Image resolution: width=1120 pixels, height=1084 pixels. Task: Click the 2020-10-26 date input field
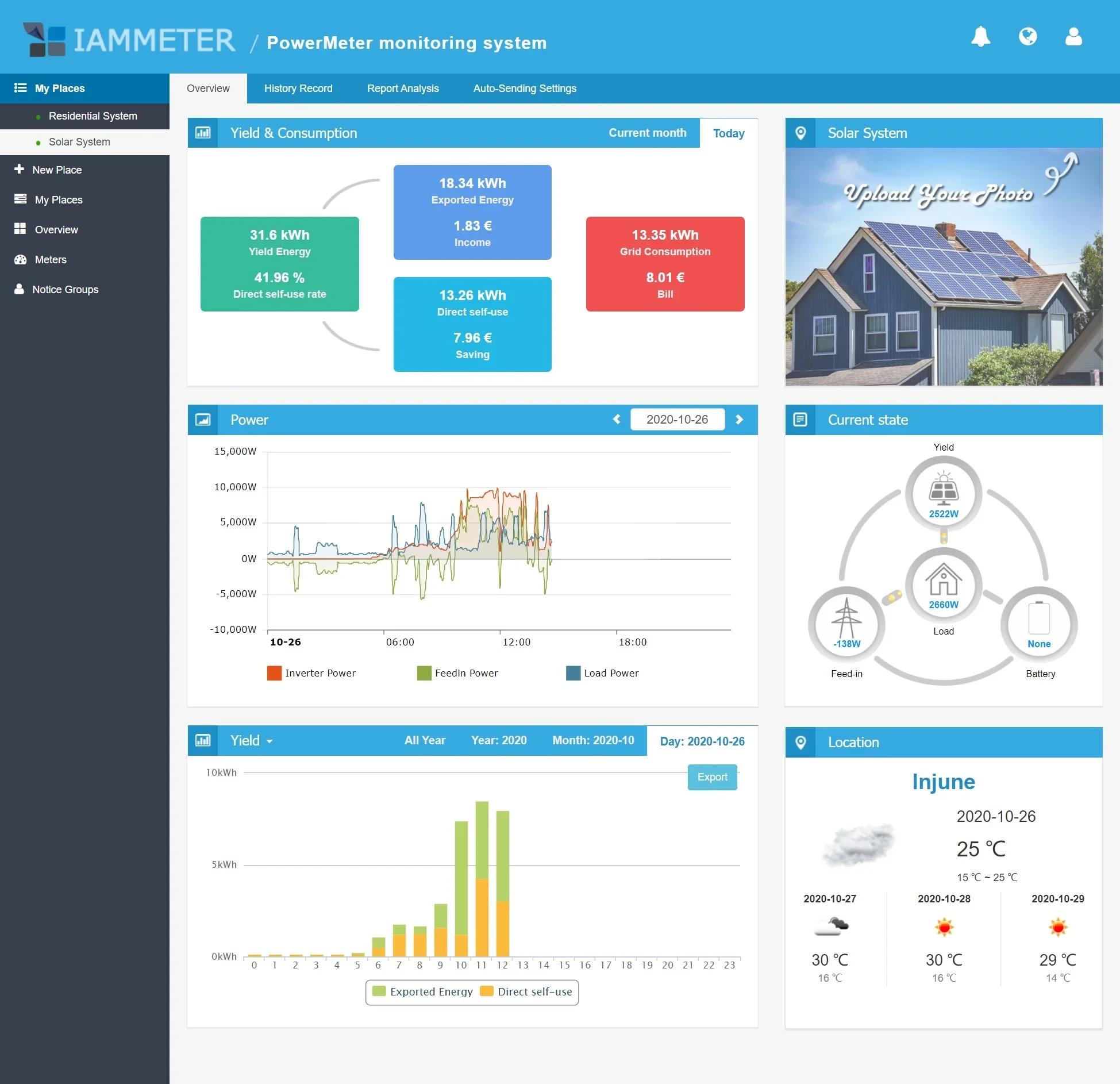click(679, 420)
